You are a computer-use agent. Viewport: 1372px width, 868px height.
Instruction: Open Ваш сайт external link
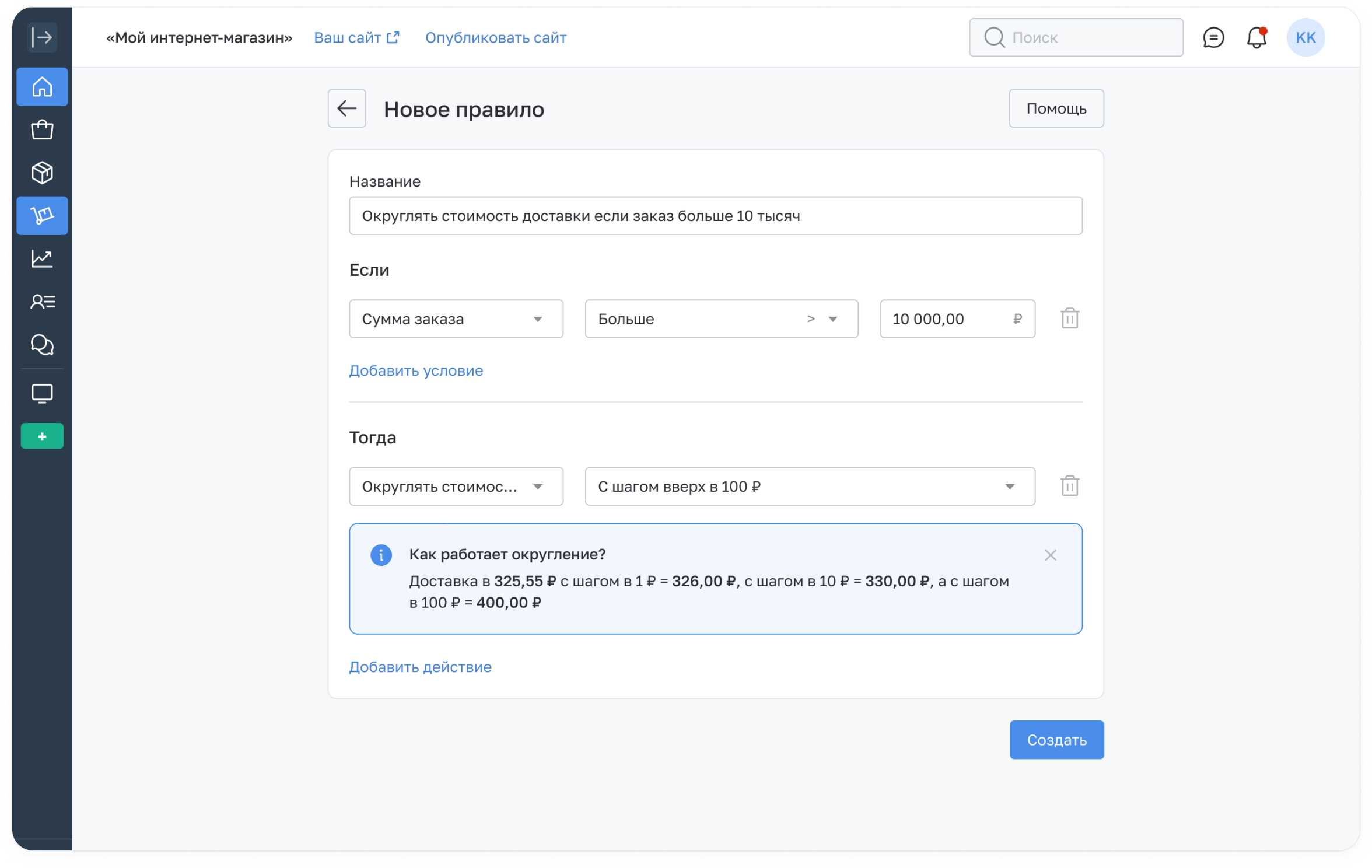pyautogui.click(x=356, y=38)
